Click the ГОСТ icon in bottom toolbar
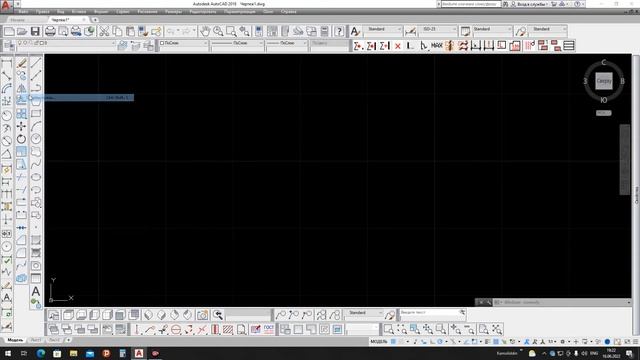 [269, 329]
